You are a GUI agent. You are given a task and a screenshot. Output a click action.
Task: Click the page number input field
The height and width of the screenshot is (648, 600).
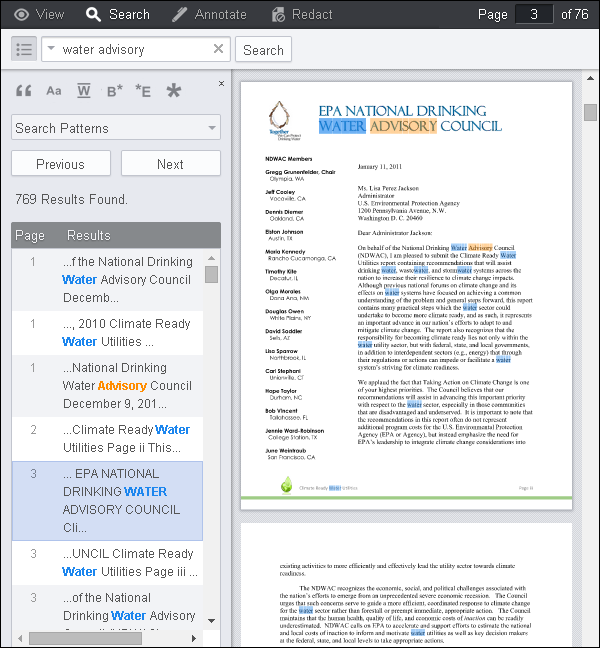click(x=534, y=14)
